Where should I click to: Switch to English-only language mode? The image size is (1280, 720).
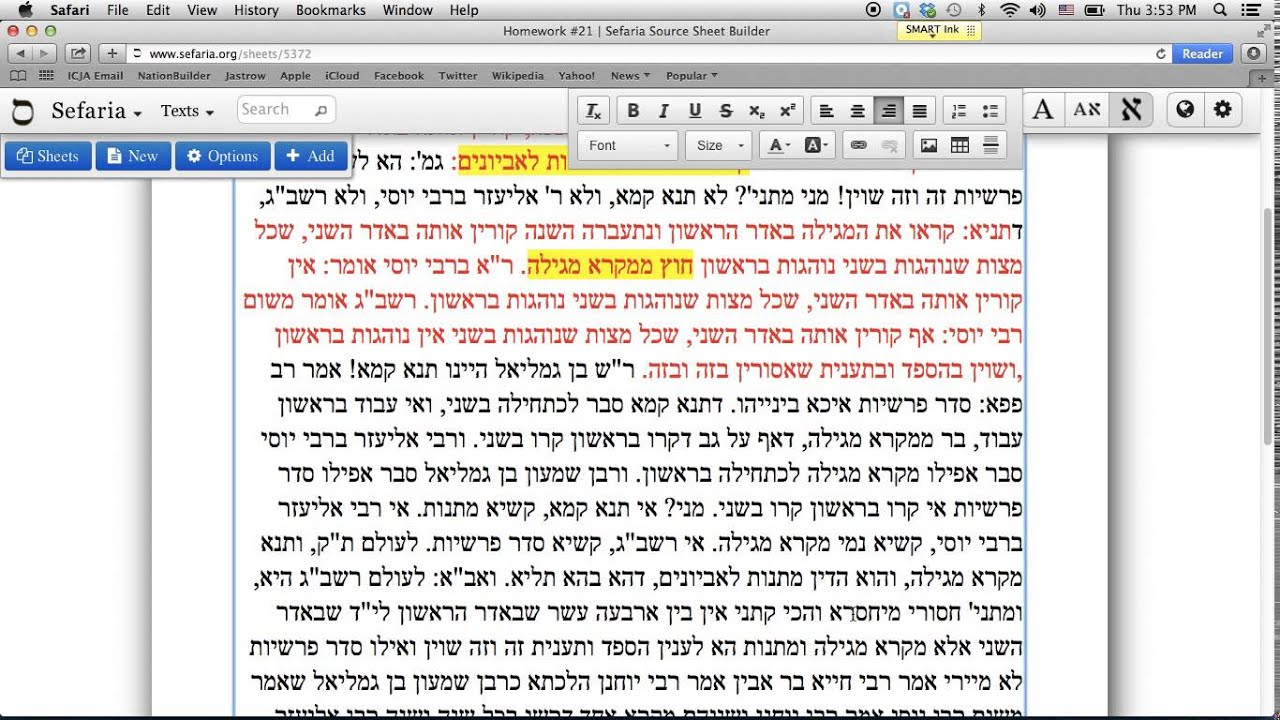click(1043, 110)
